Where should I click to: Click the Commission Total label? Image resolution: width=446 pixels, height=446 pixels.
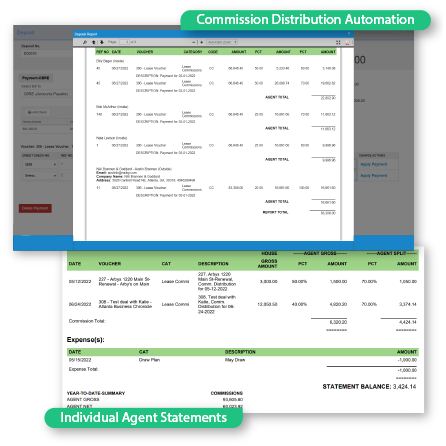(87, 321)
